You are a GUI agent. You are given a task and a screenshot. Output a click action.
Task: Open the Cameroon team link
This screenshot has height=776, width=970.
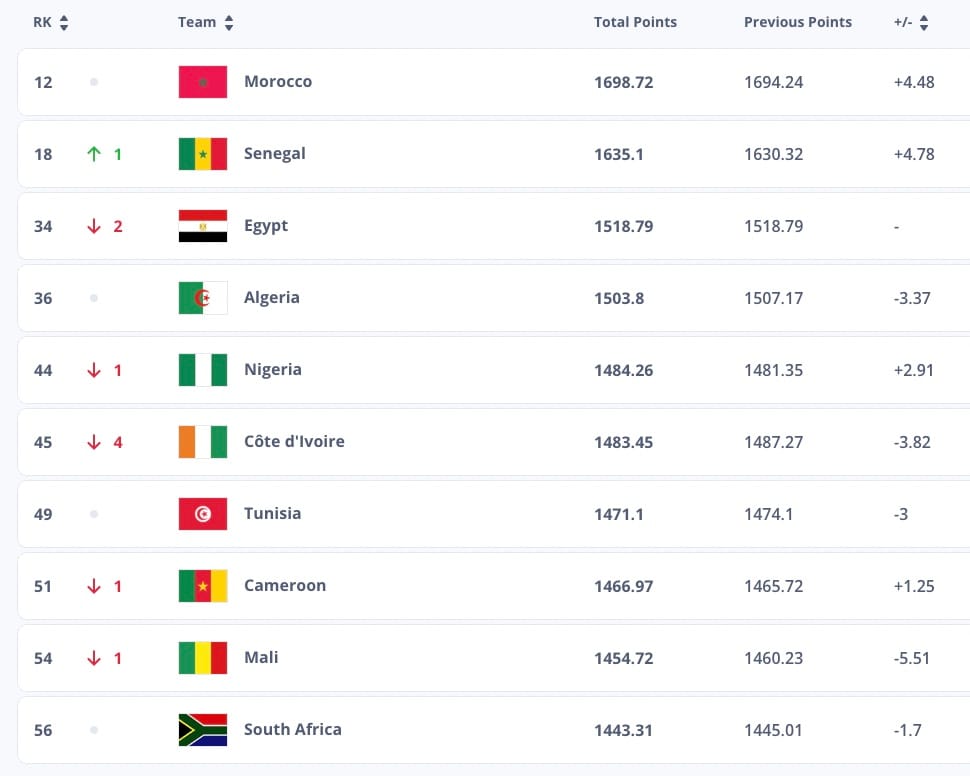(x=285, y=585)
